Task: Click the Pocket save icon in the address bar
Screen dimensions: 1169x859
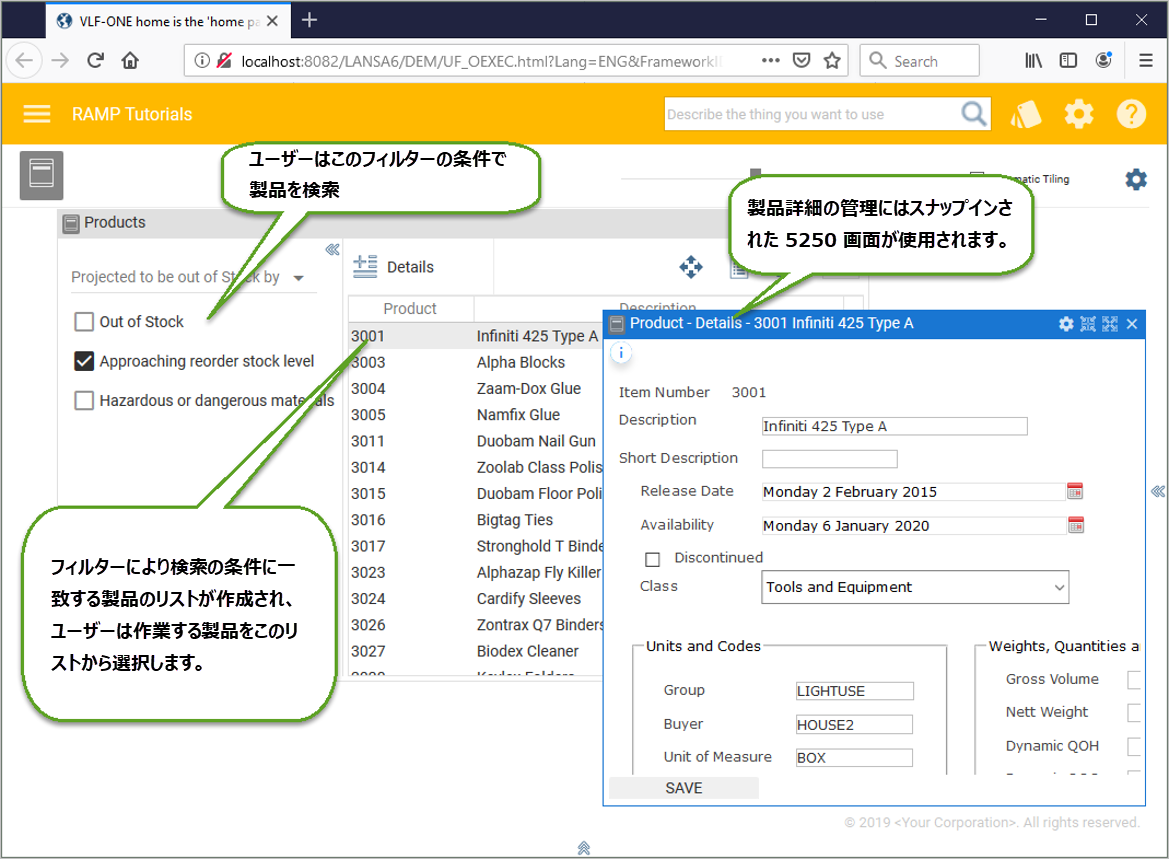Action: 801,60
